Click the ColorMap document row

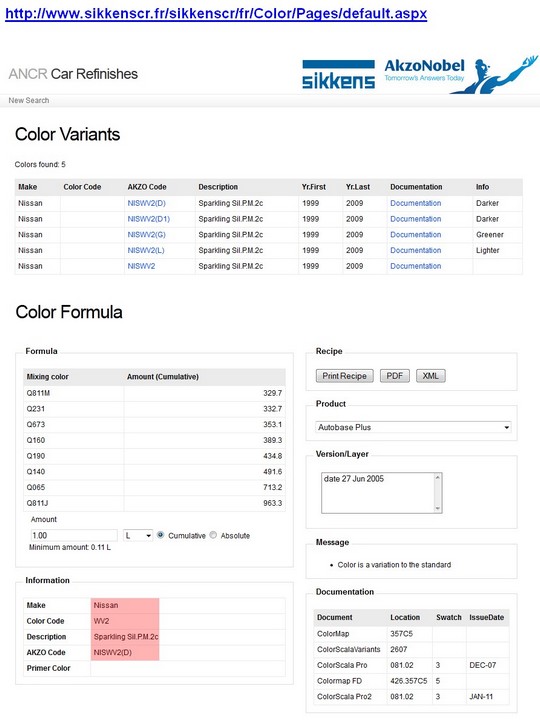[411, 634]
